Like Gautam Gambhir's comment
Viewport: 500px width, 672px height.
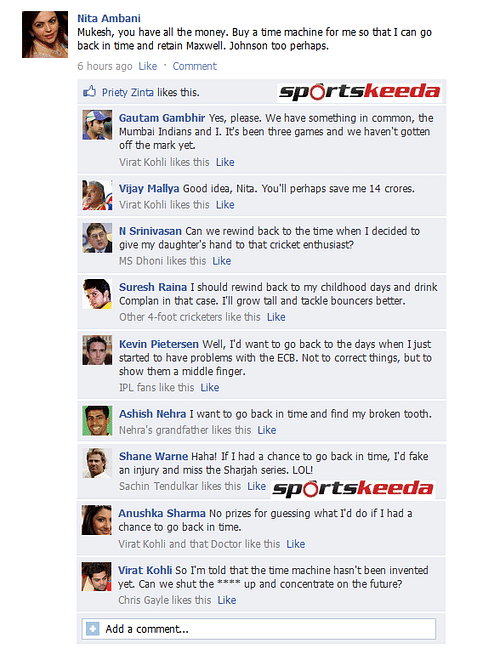point(225,162)
